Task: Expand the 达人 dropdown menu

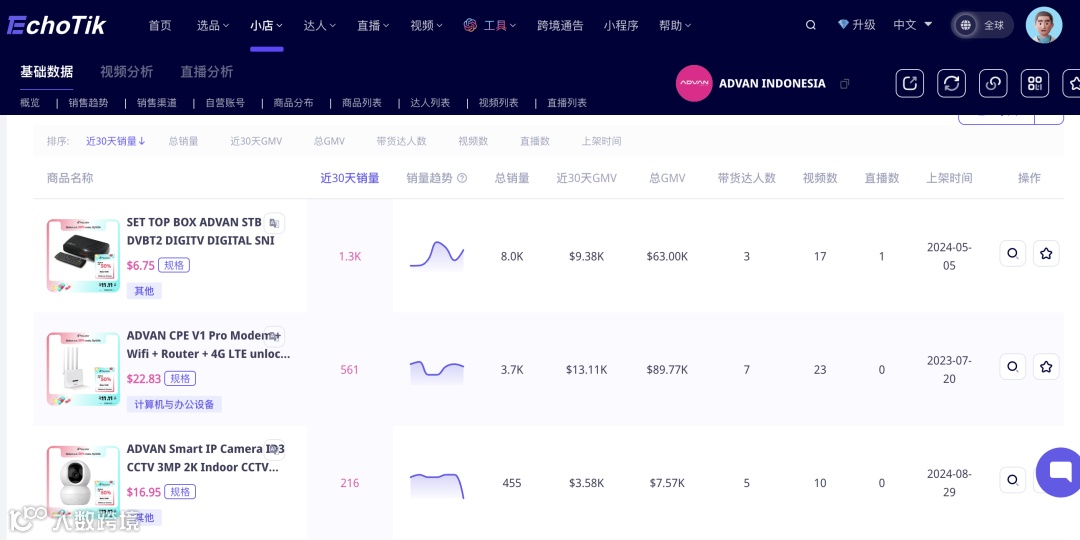Action: tap(320, 25)
